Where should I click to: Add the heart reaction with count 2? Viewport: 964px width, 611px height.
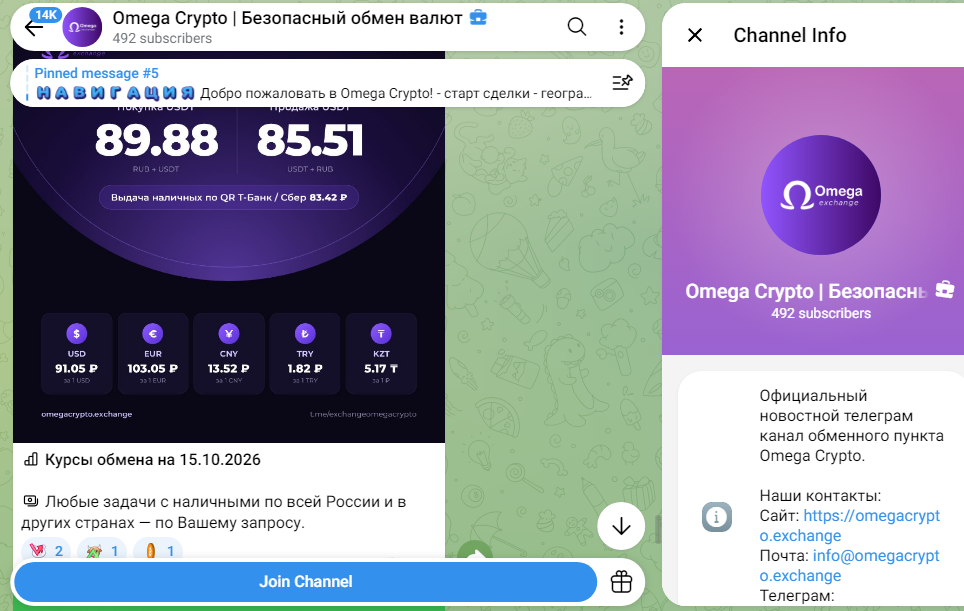[x=46, y=550]
